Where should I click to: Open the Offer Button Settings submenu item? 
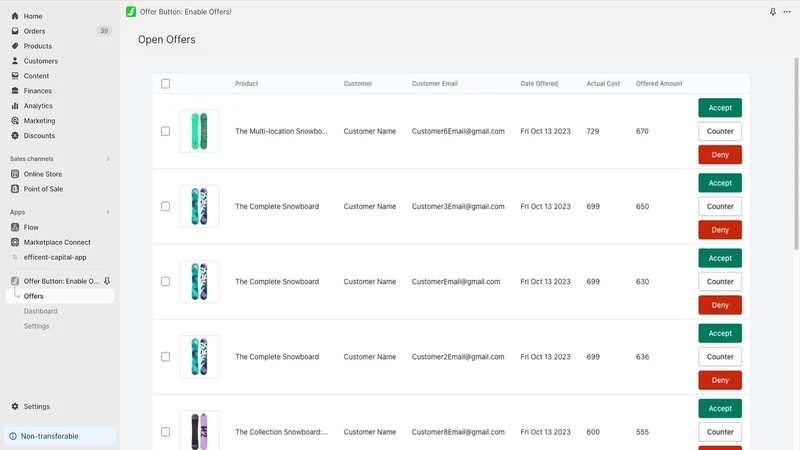point(36,326)
